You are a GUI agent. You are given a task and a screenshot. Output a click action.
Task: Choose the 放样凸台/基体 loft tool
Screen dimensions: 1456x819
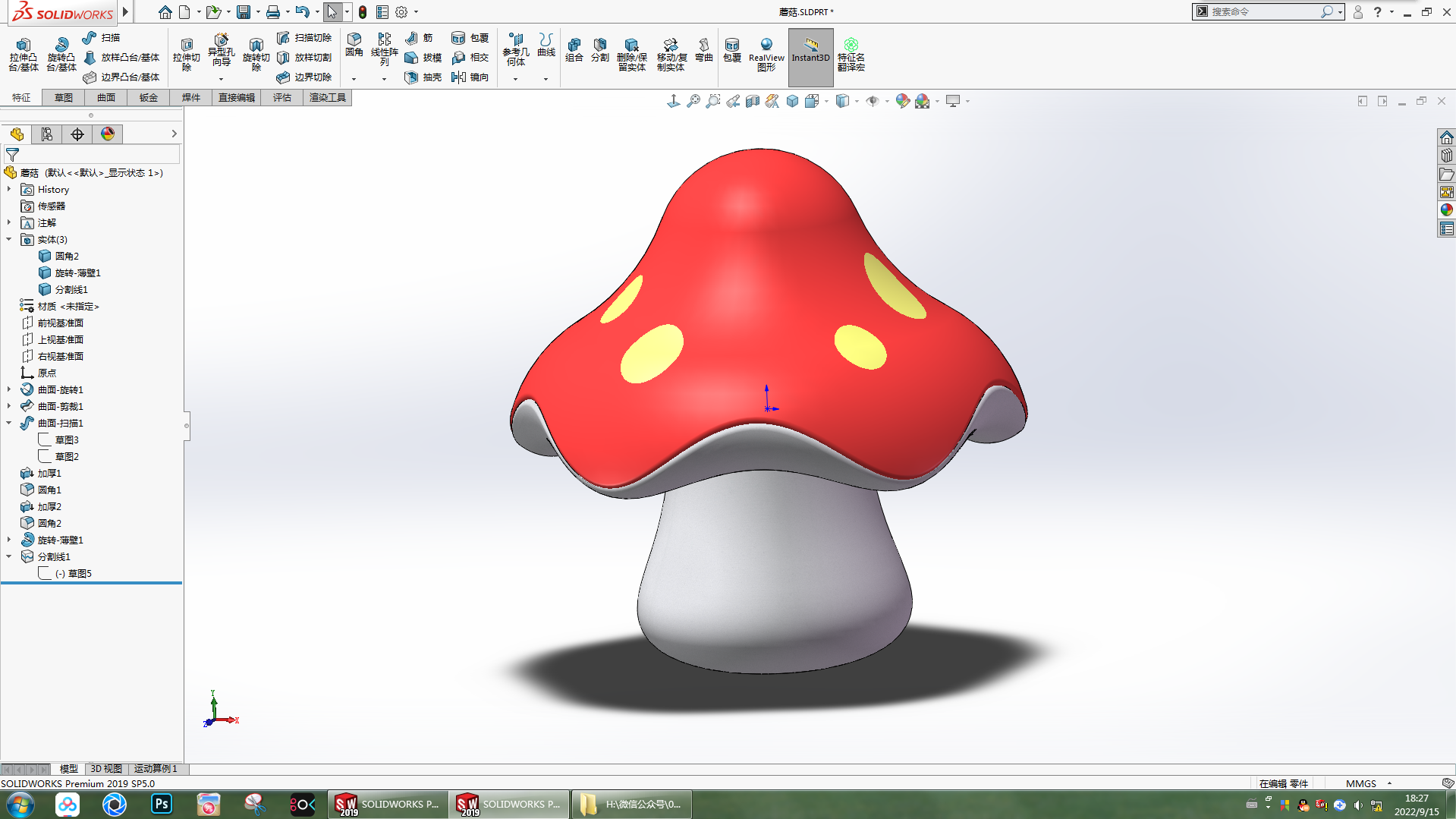tap(121, 57)
